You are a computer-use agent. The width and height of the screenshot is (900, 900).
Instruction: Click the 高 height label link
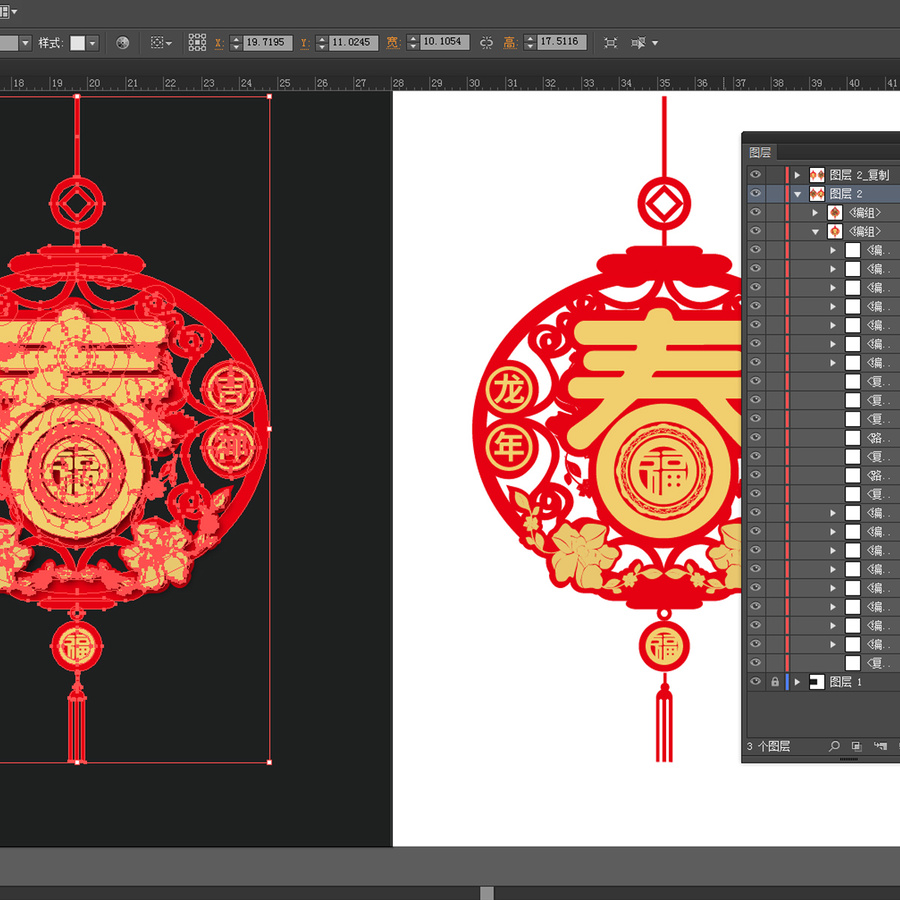[510, 42]
